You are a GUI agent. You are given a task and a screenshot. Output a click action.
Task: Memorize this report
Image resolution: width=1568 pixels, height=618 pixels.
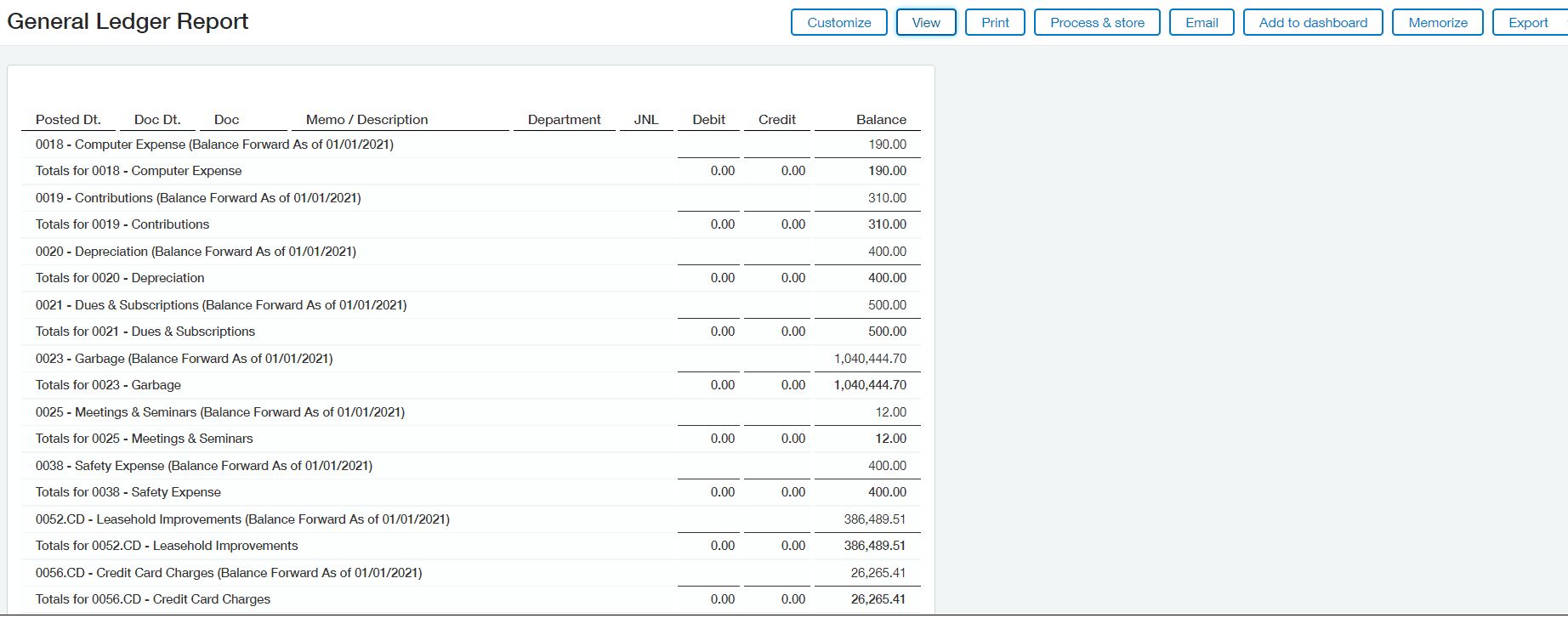click(x=1438, y=23)
